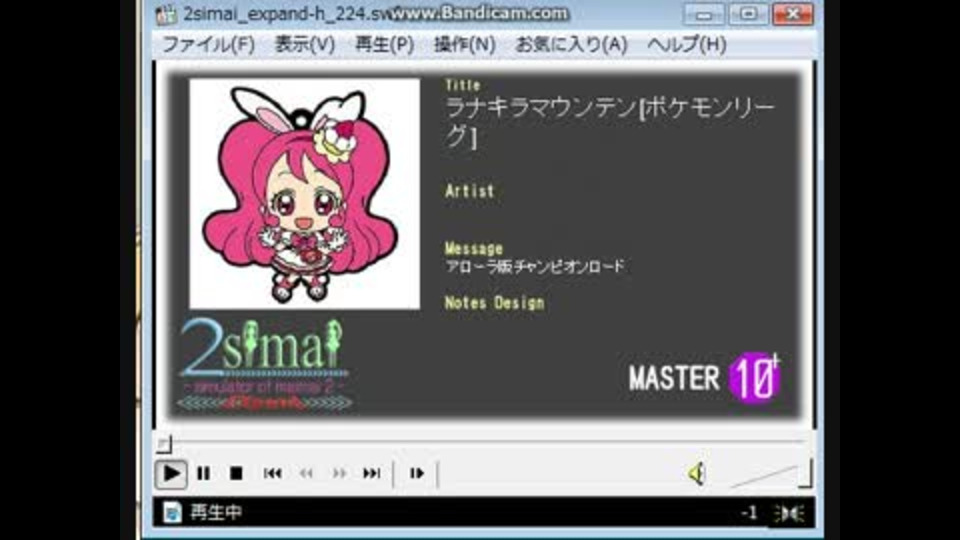Click the 2simai logo

tap(264, 364)
